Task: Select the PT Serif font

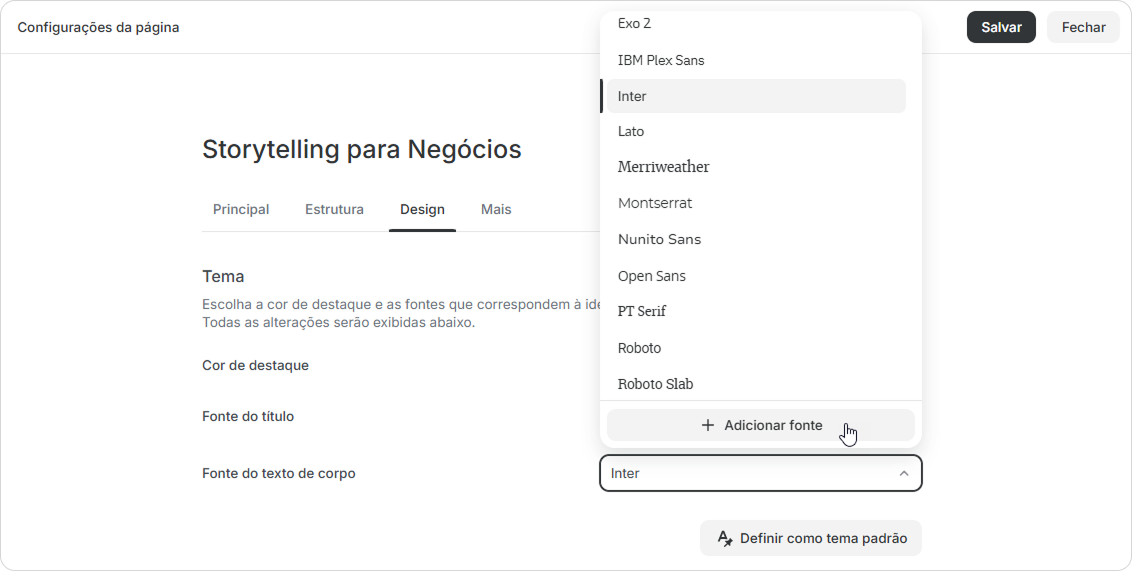Action: click(756, 311)
